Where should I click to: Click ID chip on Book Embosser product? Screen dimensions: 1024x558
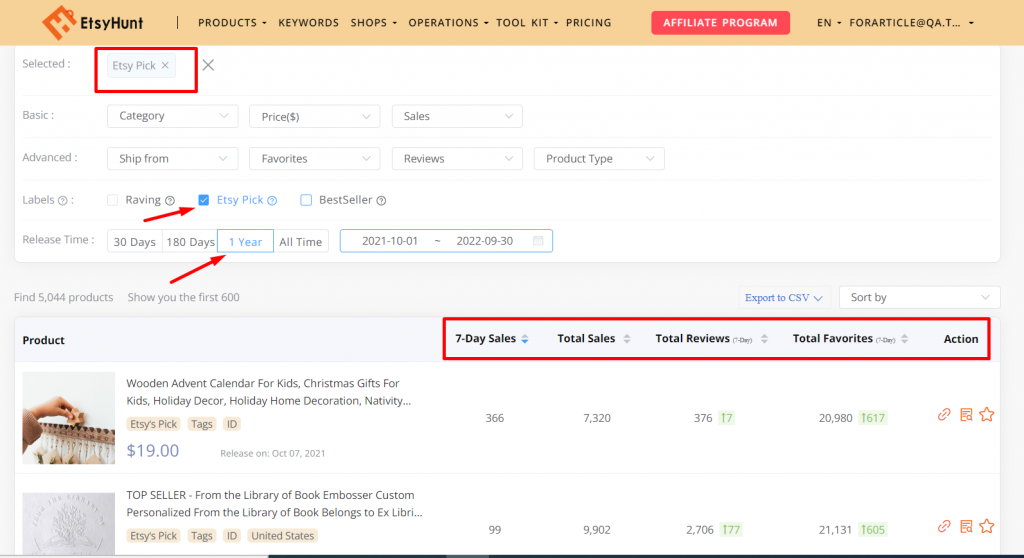click(232, 536)
